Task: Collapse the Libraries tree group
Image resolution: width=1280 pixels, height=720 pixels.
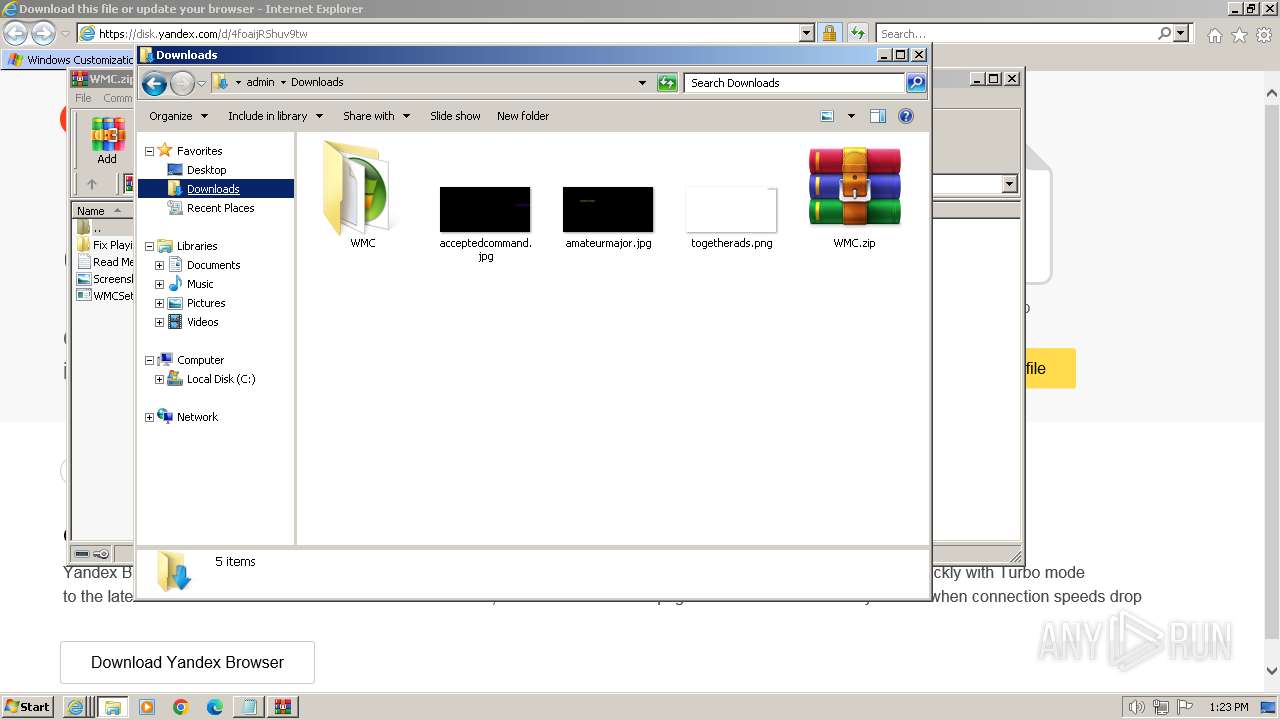Action: click(150, 246)
